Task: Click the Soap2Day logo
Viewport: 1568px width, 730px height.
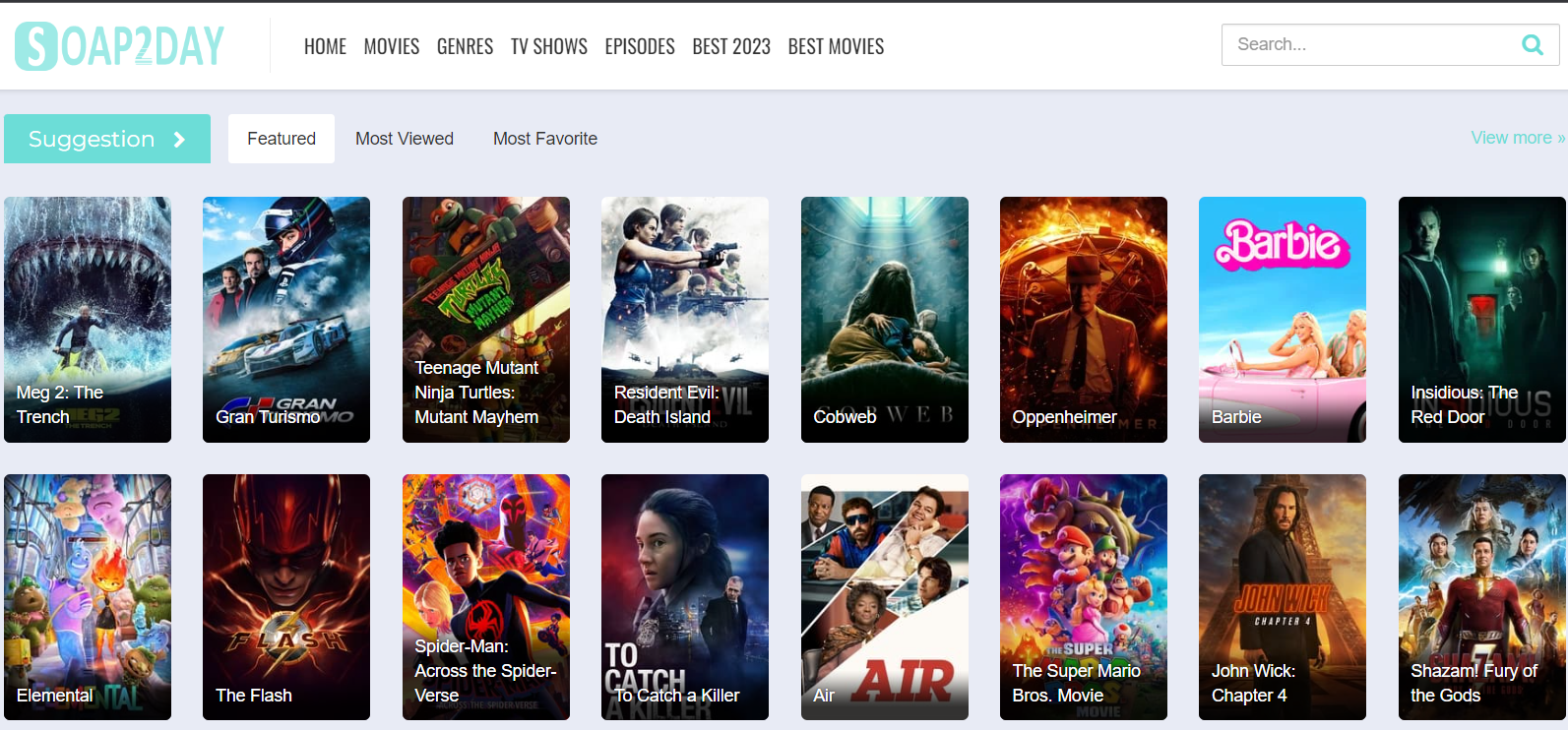Action: (120, 46)
